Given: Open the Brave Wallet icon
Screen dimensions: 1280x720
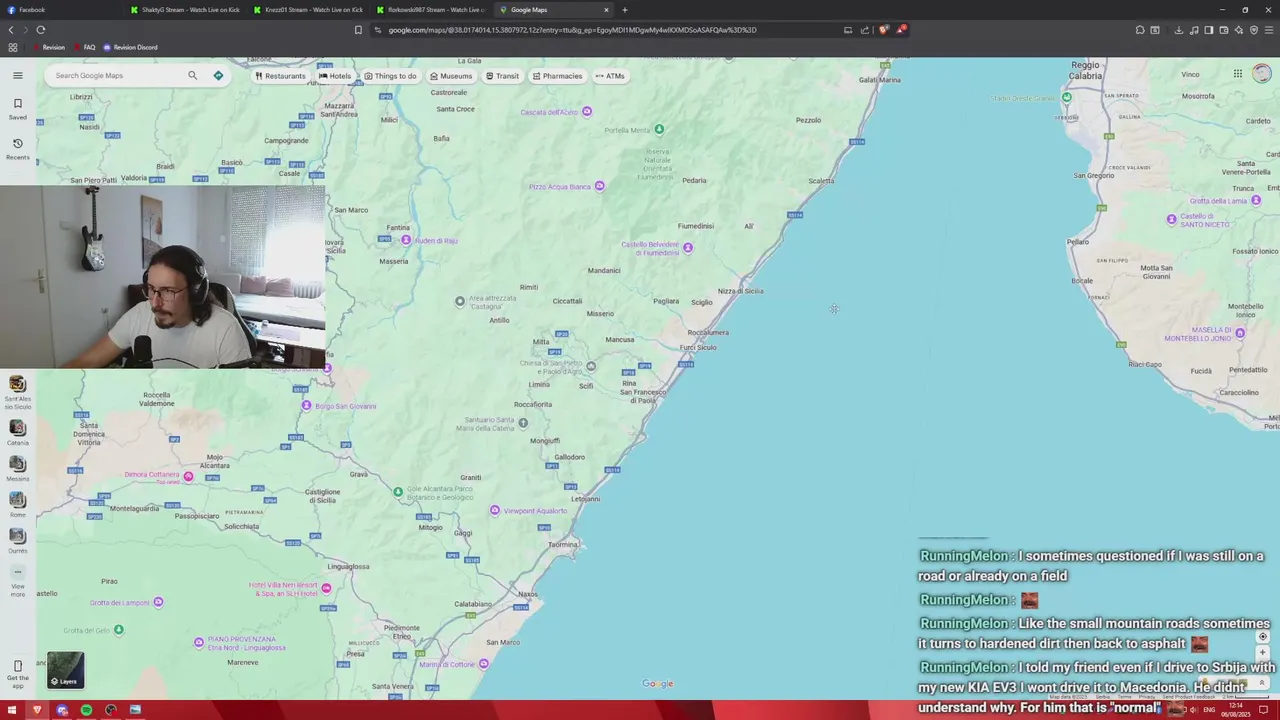Looking at the screenshot, I should pos(1224,30).
